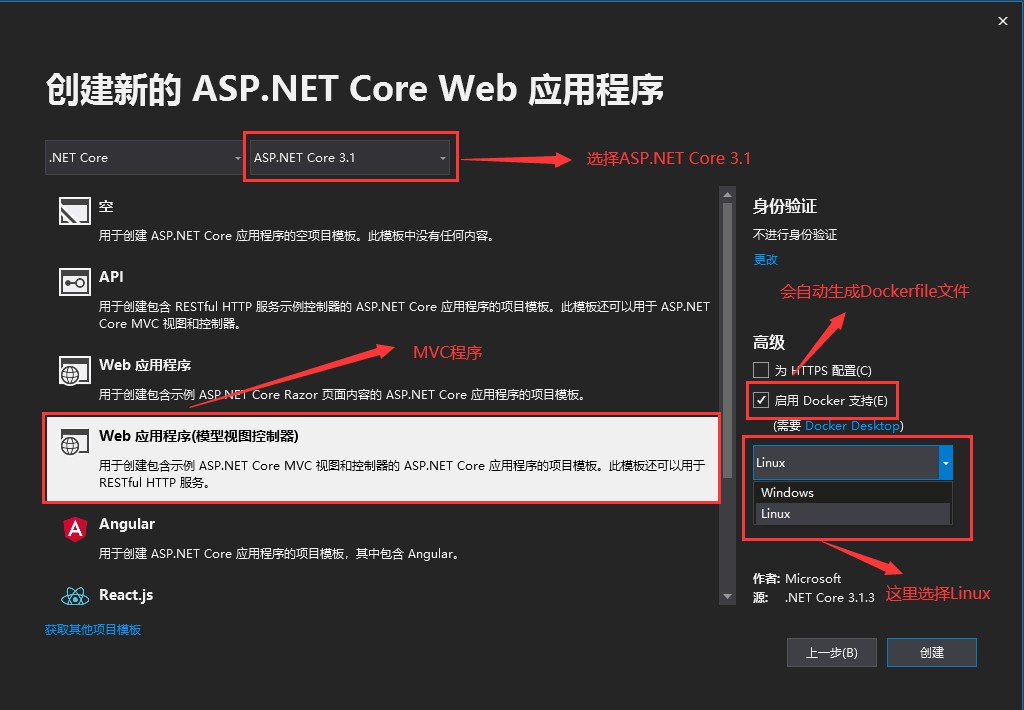1024x710 pixels.
Task: Enable the 为 HTTPS 配置 checkbox
Action: click(x=761, y=370)
